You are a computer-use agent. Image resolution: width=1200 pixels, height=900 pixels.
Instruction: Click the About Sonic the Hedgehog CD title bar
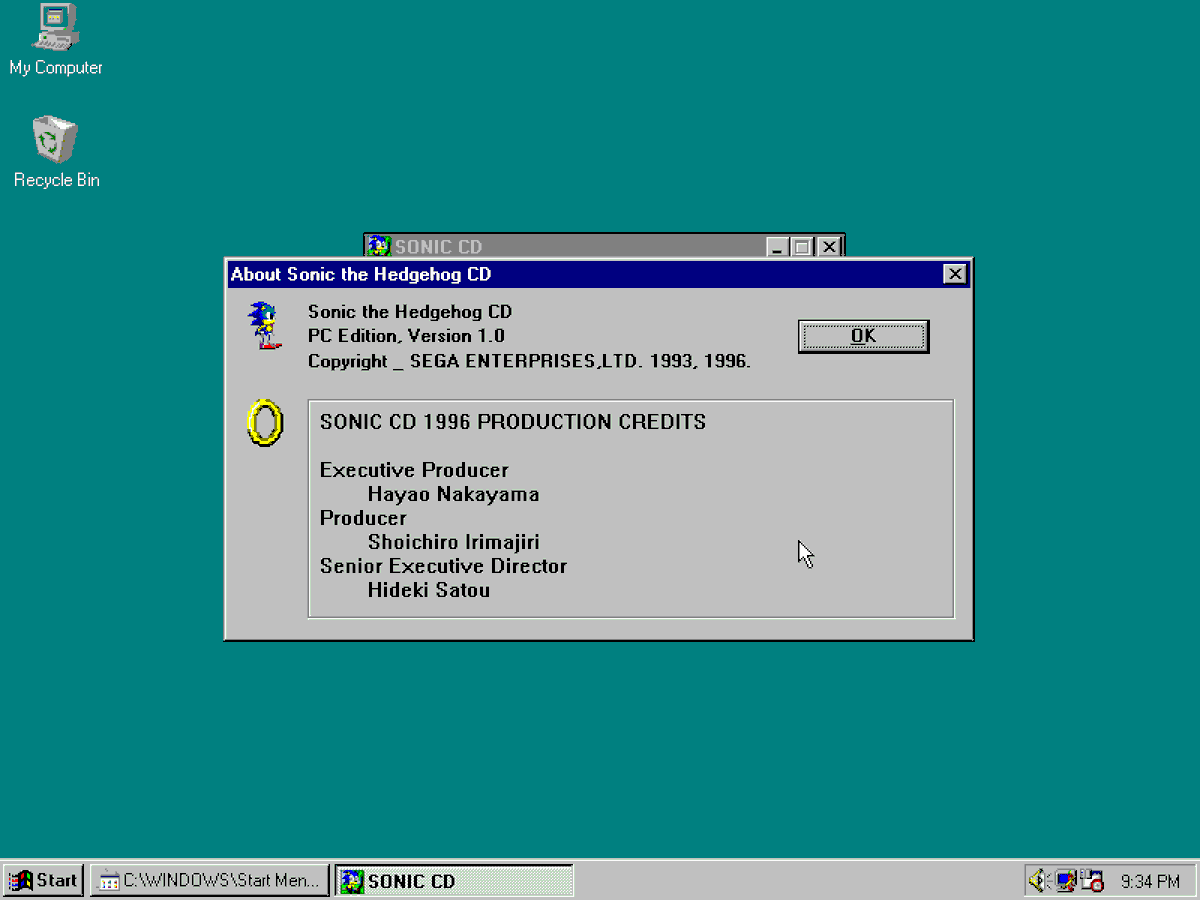(599, 274)
